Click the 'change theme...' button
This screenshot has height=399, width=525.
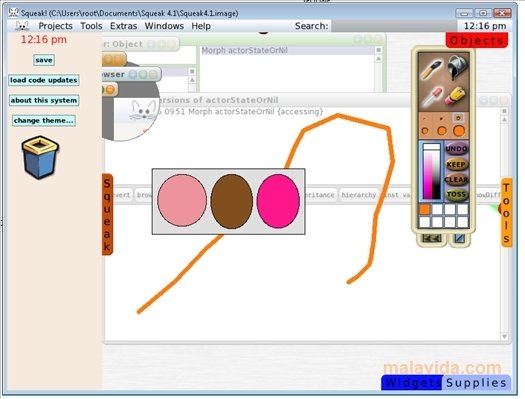point(44,121)
